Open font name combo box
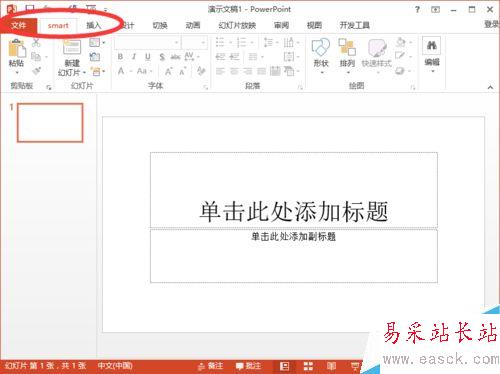The image size is (500, 374). pos(147,43)
